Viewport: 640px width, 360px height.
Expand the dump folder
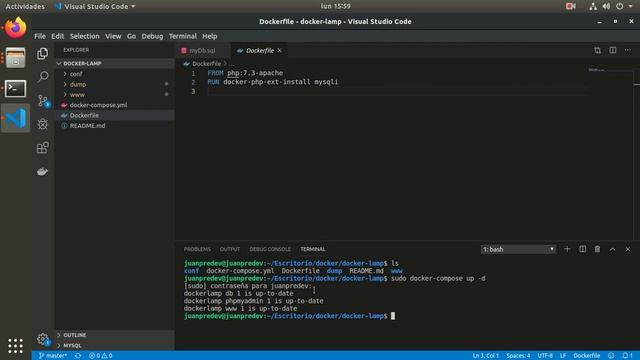(x=115, y=84)
